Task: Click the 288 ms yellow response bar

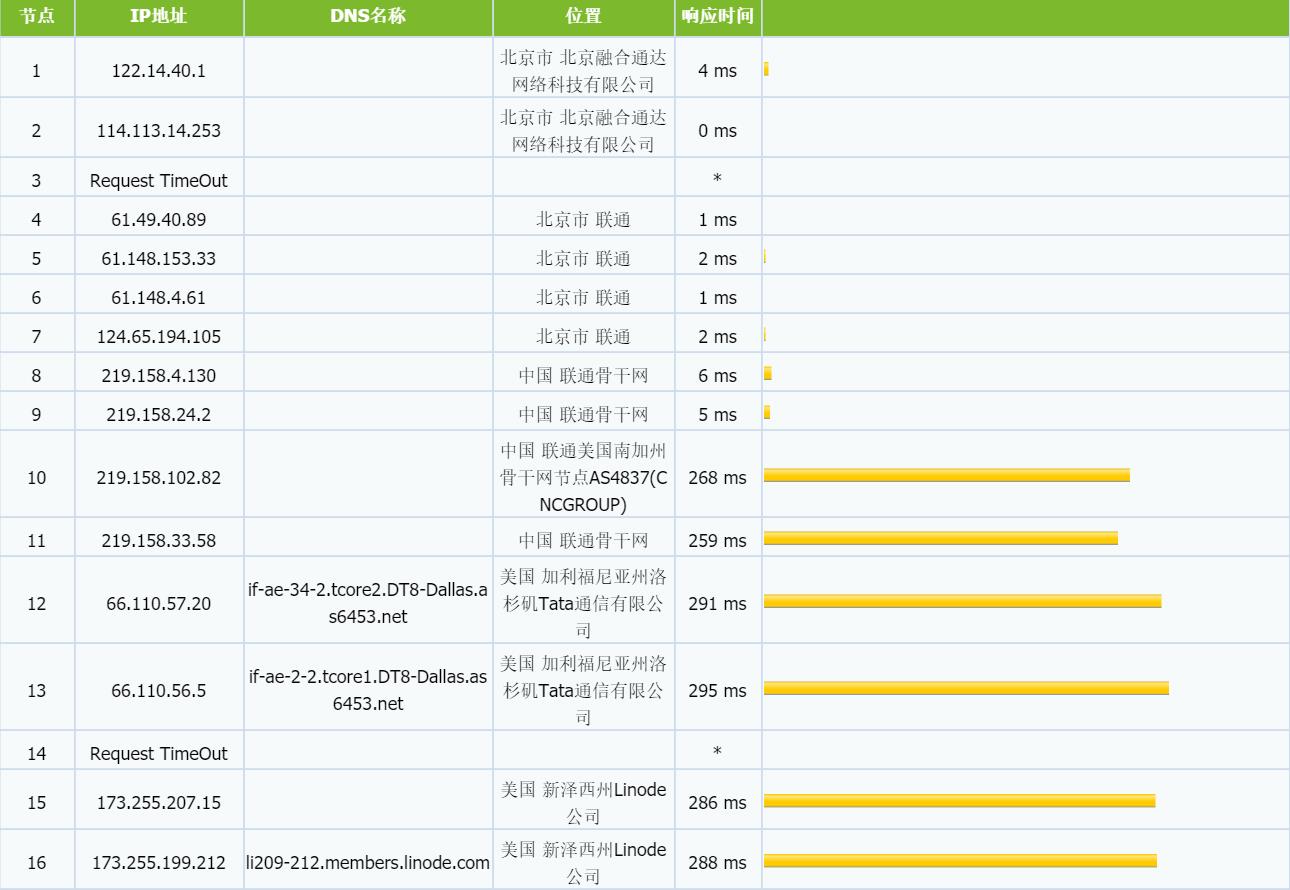Action: coord(960,860)
